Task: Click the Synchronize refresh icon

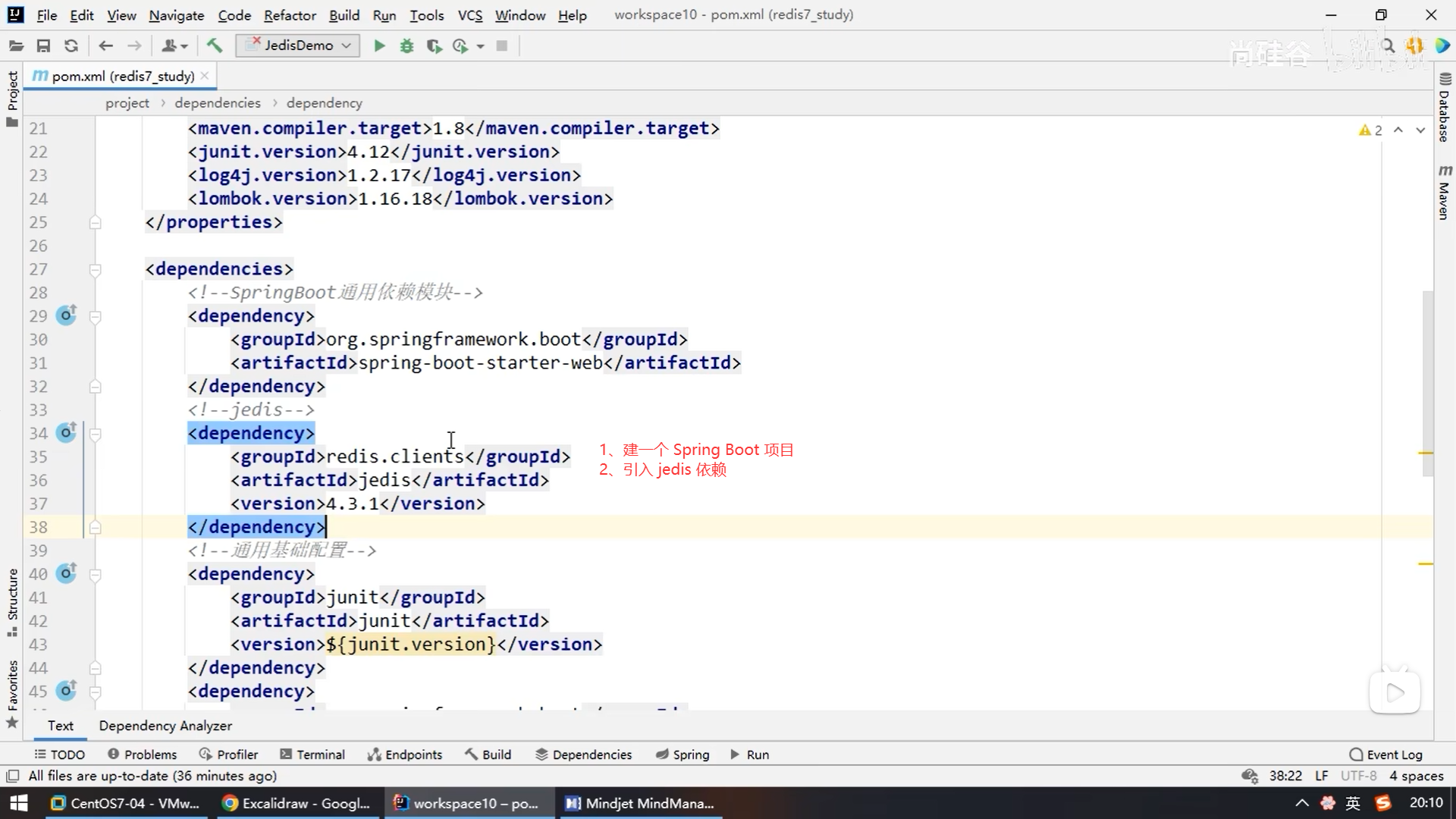Action: pos(71,46)
